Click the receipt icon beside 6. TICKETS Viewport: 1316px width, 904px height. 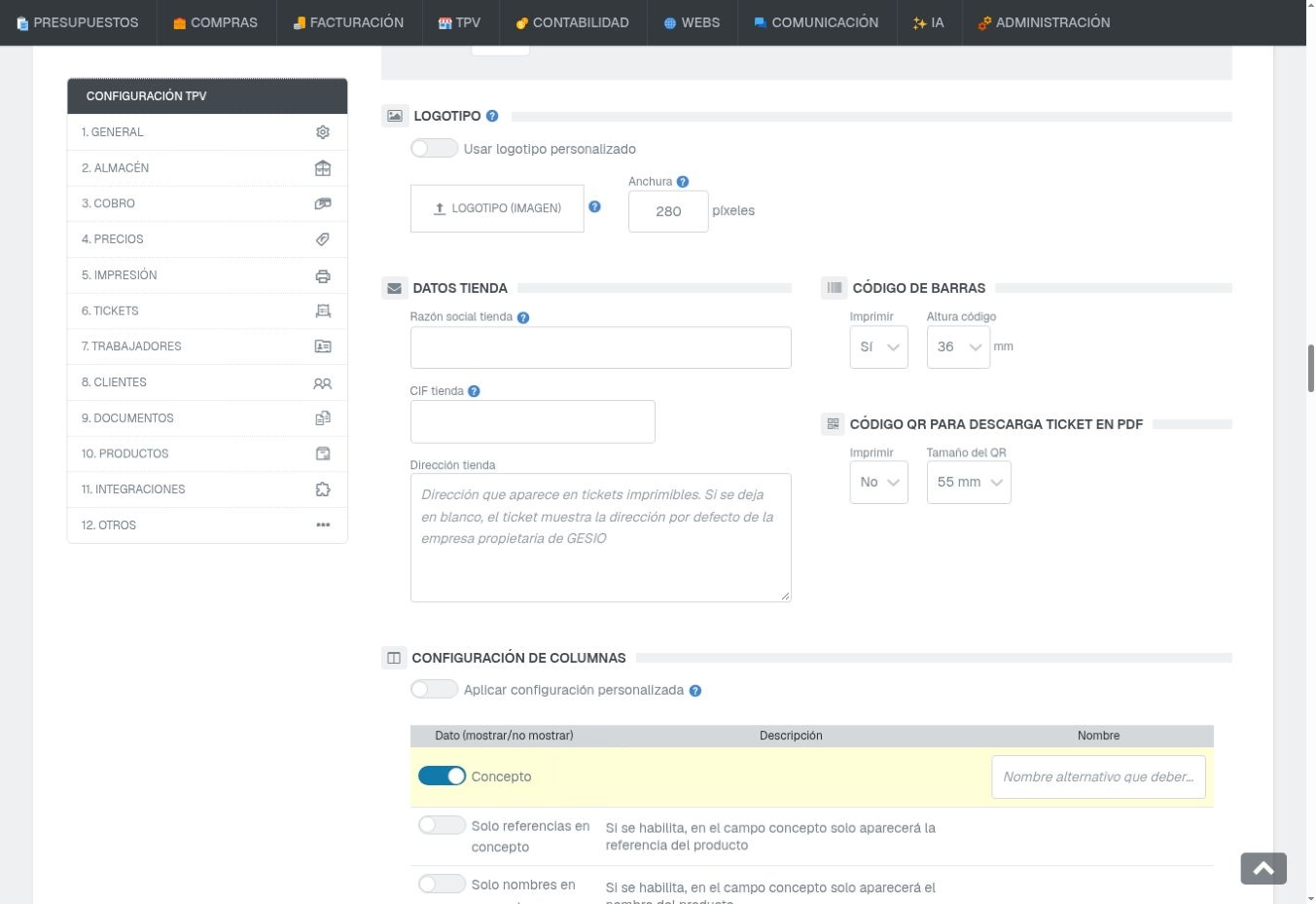323,311
